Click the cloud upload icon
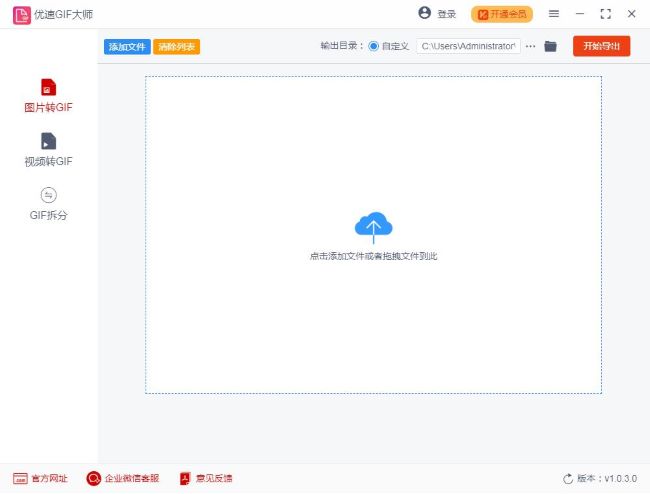The image size is (650, 494). (373, 227)
